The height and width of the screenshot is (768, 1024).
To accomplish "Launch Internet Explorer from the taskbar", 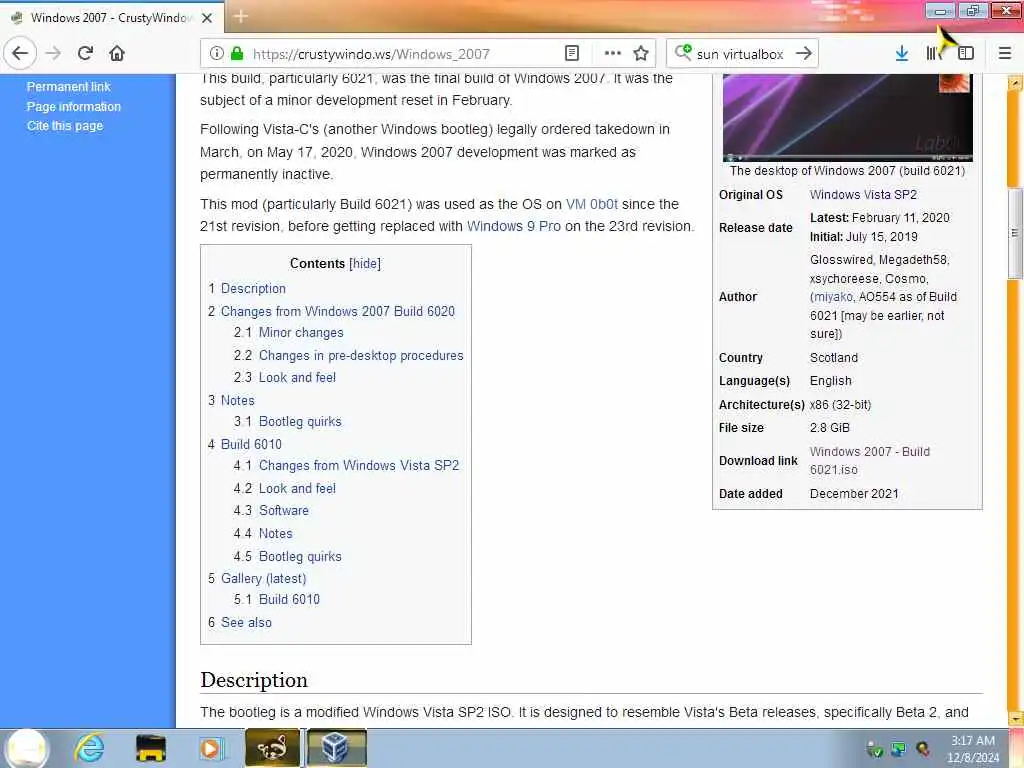I will (x=89, y=748).
